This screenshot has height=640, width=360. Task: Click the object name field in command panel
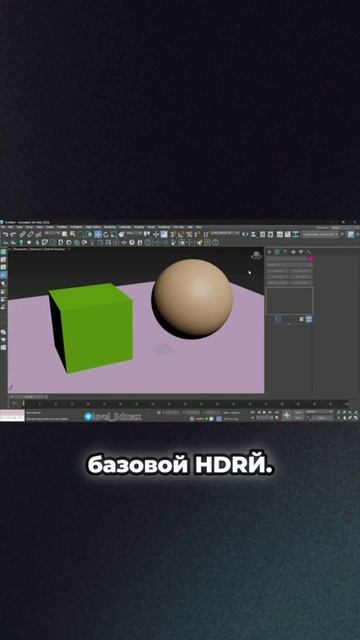click(x=286, y=258)
